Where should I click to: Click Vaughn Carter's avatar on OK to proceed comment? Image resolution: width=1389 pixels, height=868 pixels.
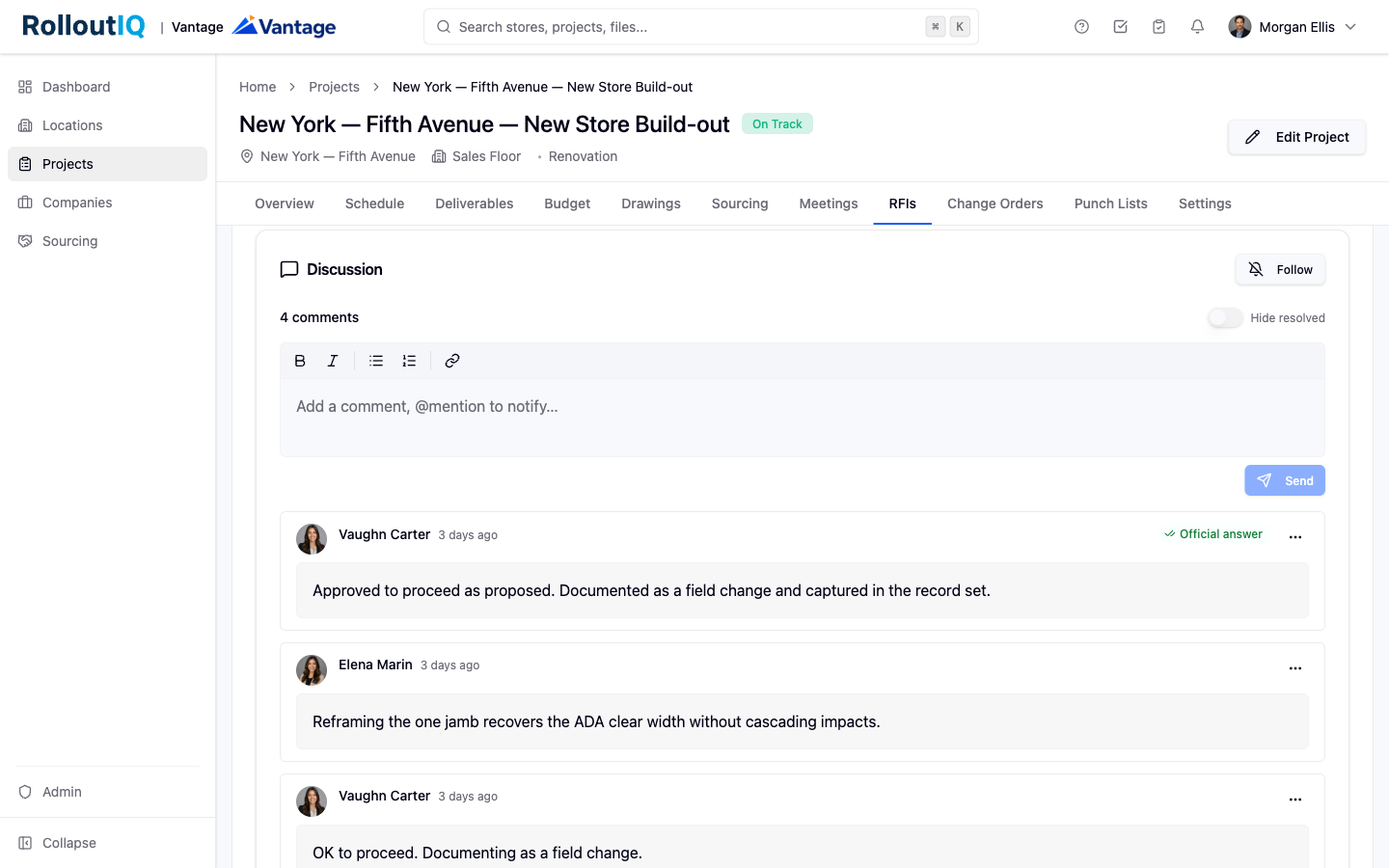click(312, 801)
